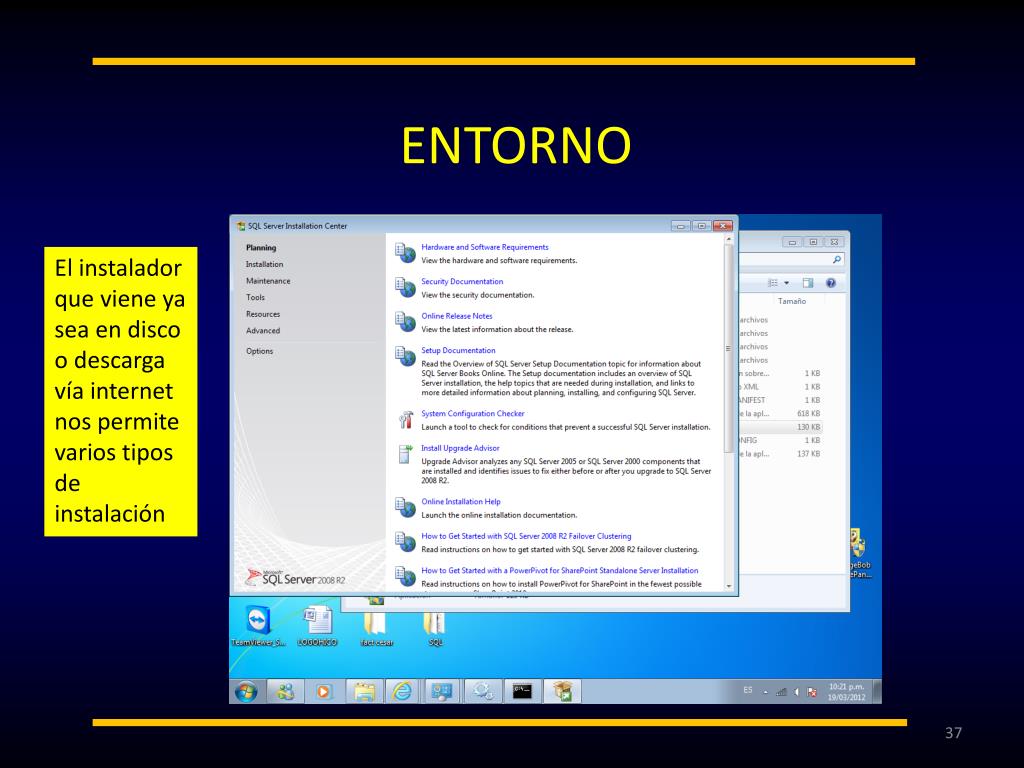
Task: Click the ES language indicator in taskbar
Action: [748, 690]
